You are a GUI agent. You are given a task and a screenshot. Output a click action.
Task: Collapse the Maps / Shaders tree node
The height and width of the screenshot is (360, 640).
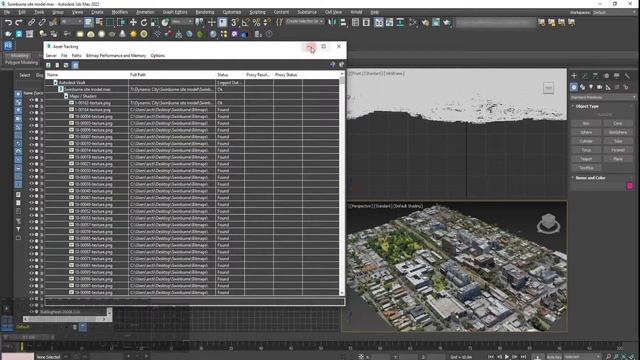(66, 96)
